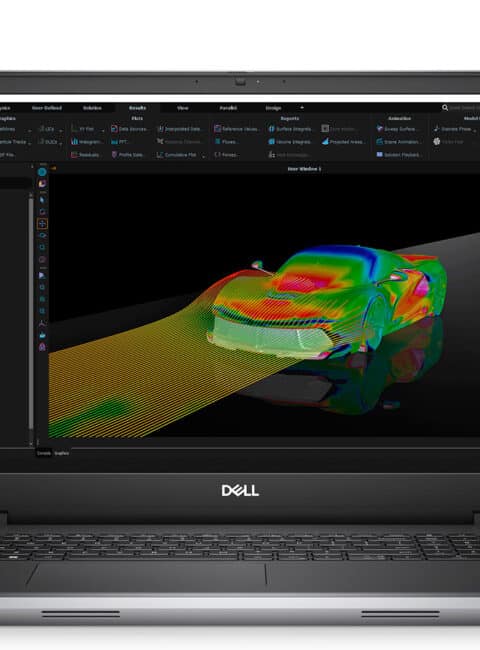Click the LICs graphics button
The width and height of the screenshot is (480, 650).
tap(46, 129)
